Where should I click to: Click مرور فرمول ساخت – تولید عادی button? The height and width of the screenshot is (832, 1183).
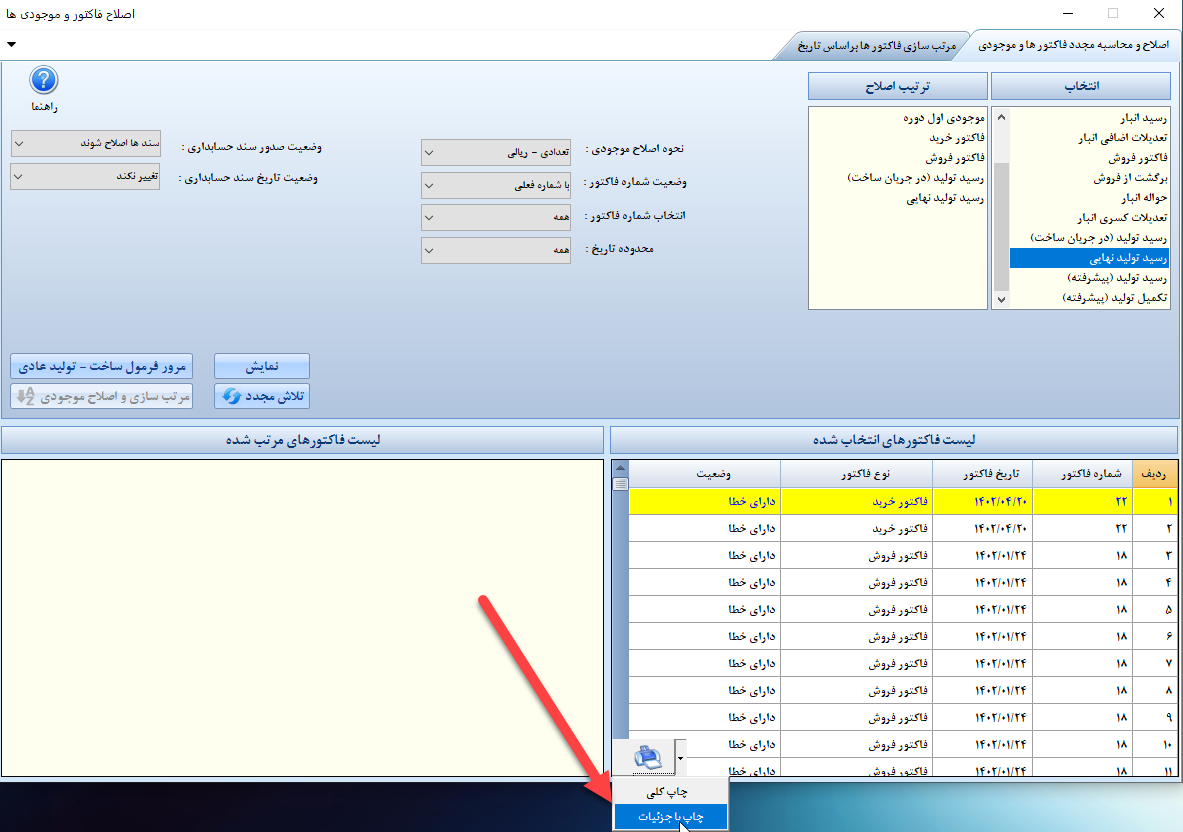[x=102, y=367]
